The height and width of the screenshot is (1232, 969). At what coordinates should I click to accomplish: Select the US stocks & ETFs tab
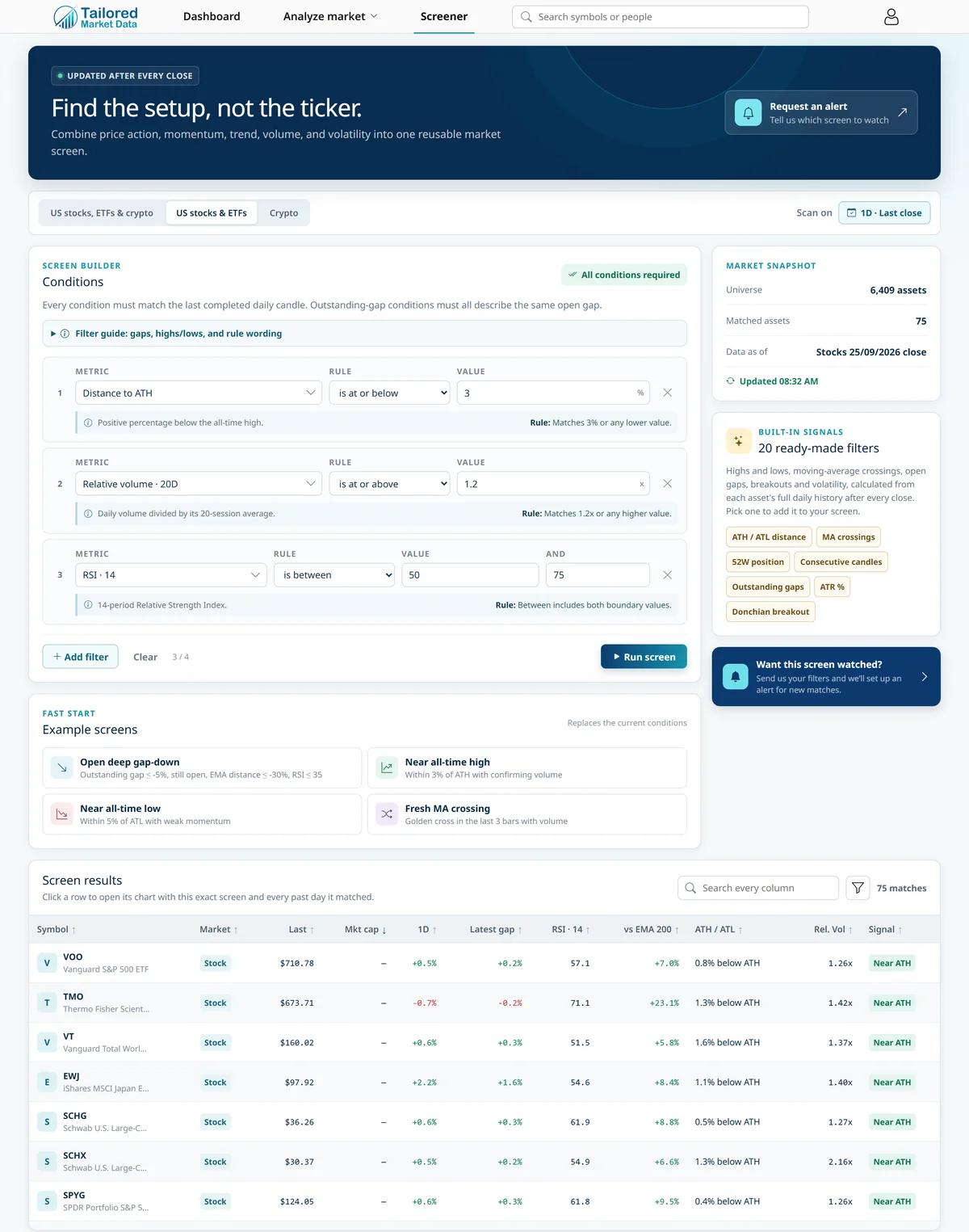click(212, 213)
